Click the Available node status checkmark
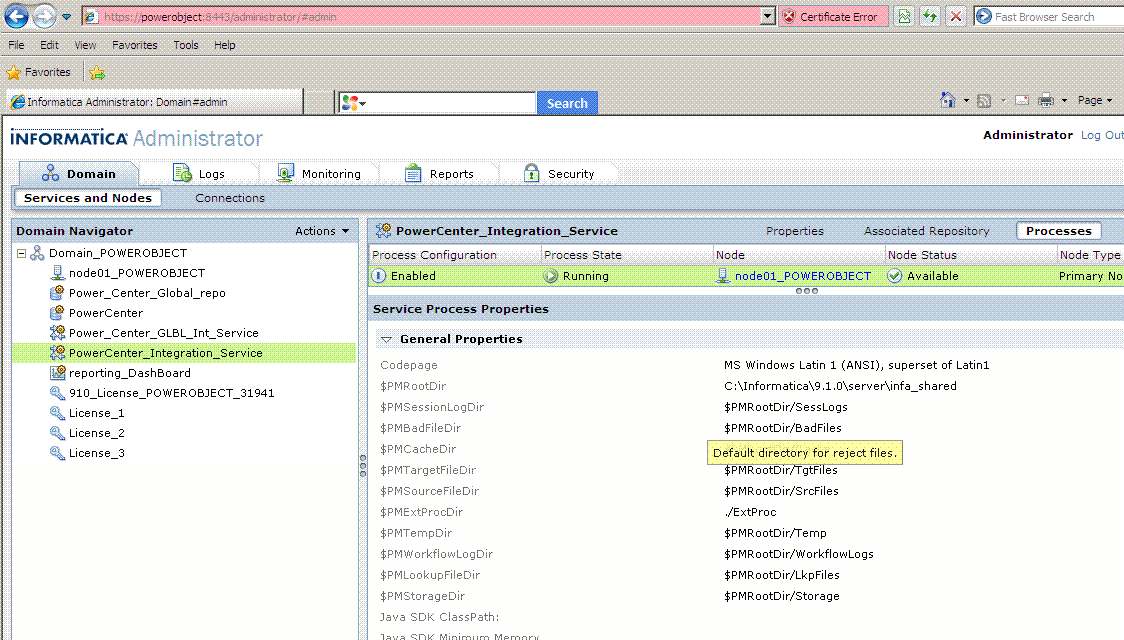Screen dimensions: 1124x640 point(893,275)
